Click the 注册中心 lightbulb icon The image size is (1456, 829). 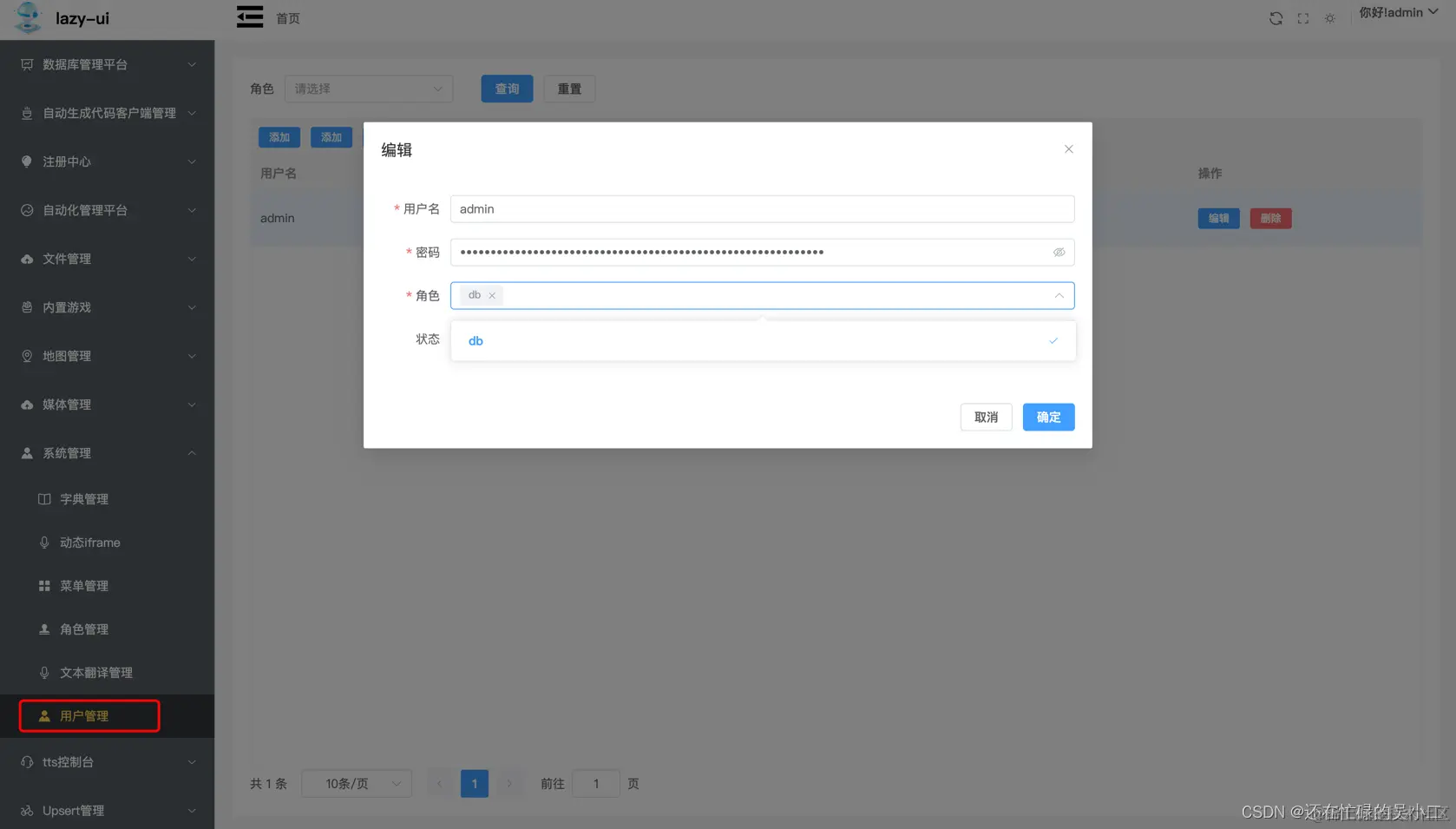point(27,161)
